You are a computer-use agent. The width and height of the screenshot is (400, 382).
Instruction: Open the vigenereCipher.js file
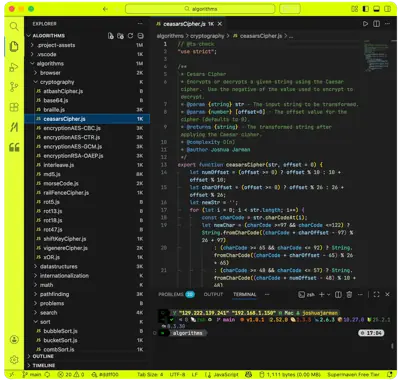coord(87,248)
